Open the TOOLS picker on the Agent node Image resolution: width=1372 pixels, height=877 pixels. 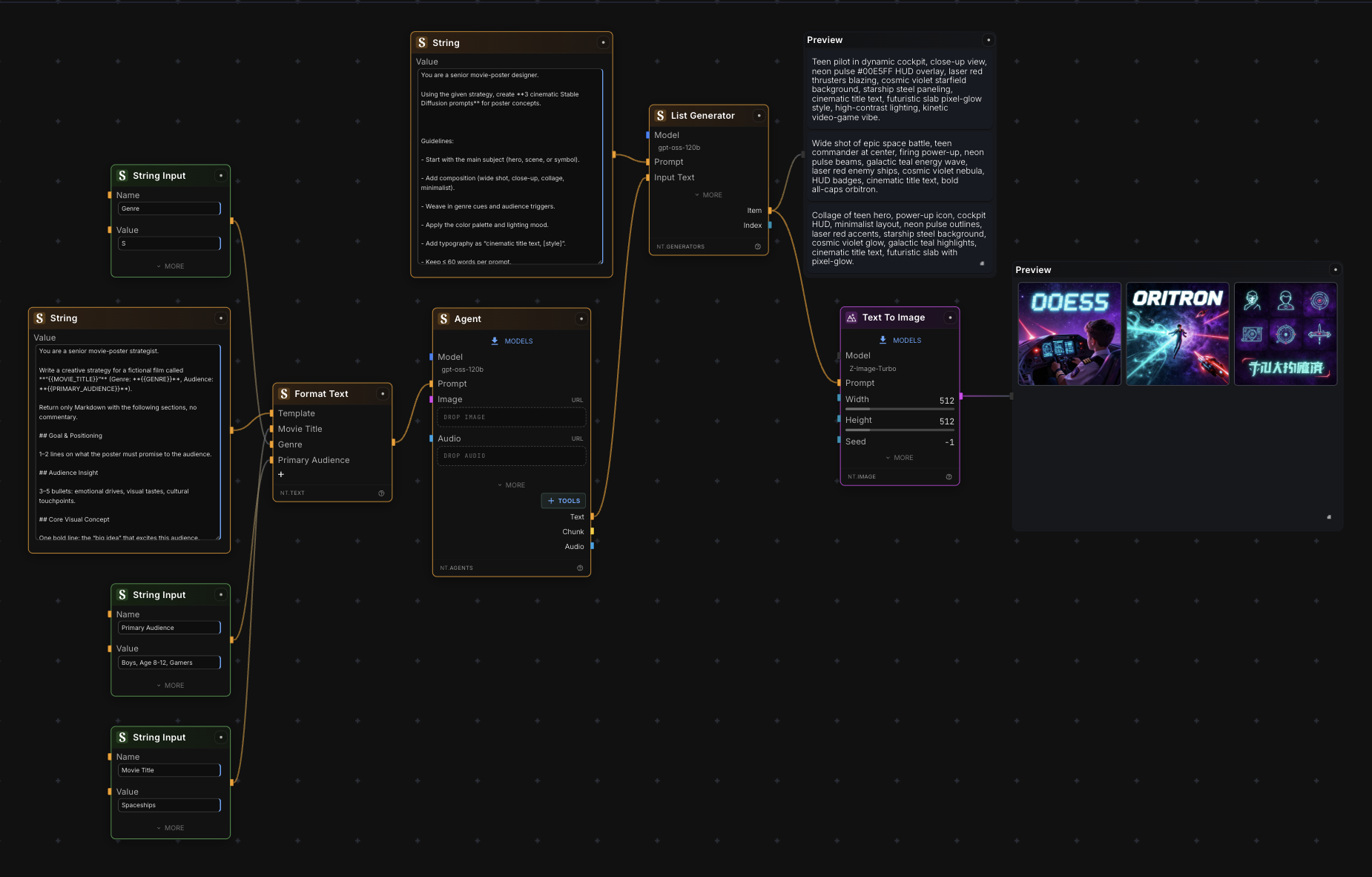coord(563,500)
